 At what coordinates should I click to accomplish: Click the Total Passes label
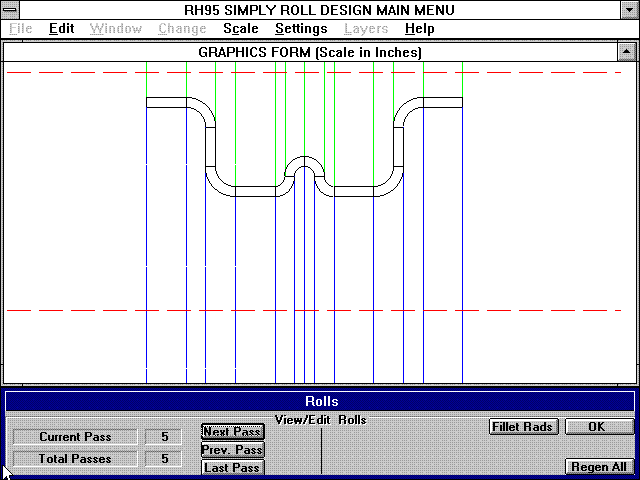[75, 458]
